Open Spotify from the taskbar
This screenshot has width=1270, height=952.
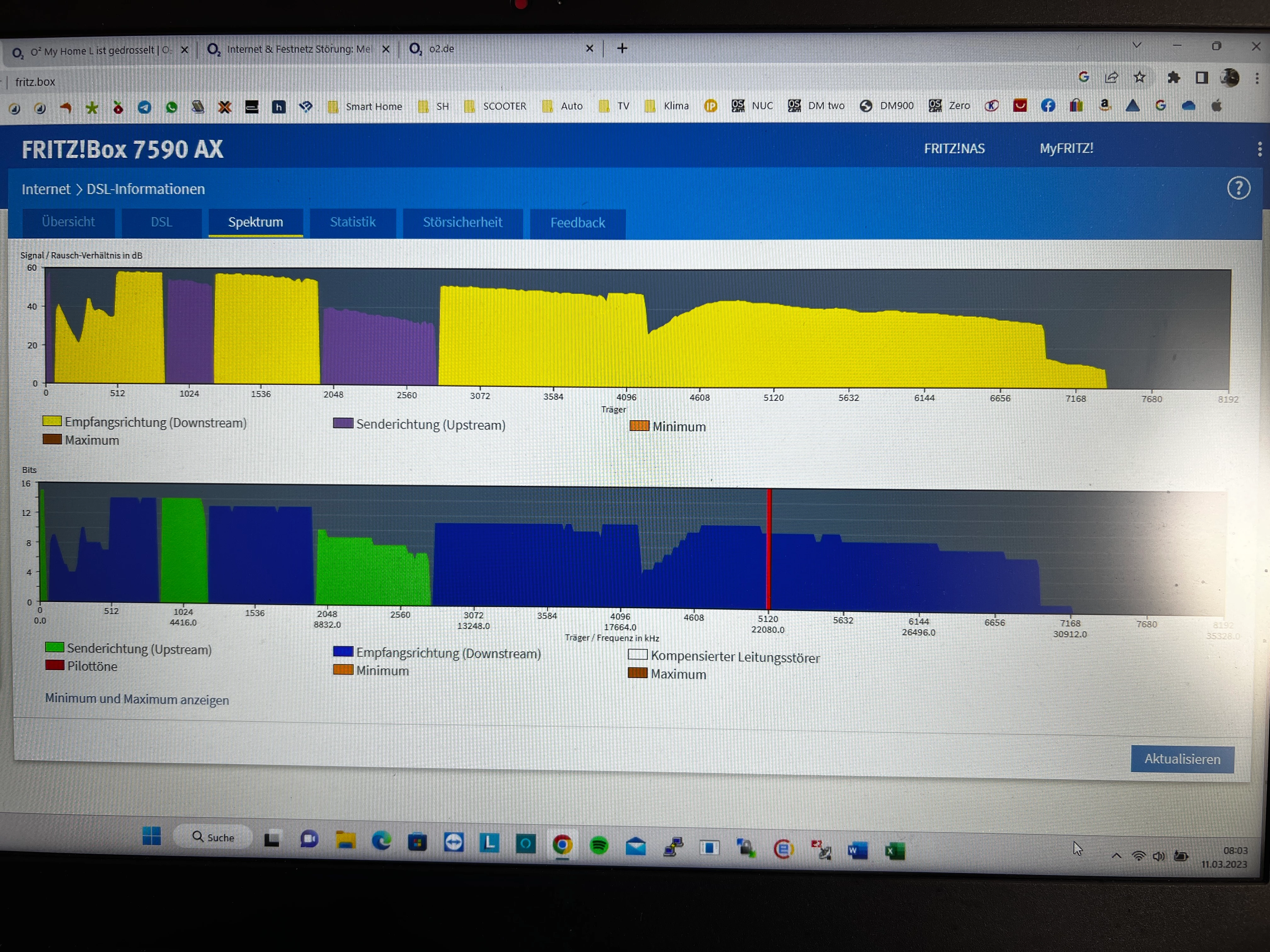click(x=599, y=845)
